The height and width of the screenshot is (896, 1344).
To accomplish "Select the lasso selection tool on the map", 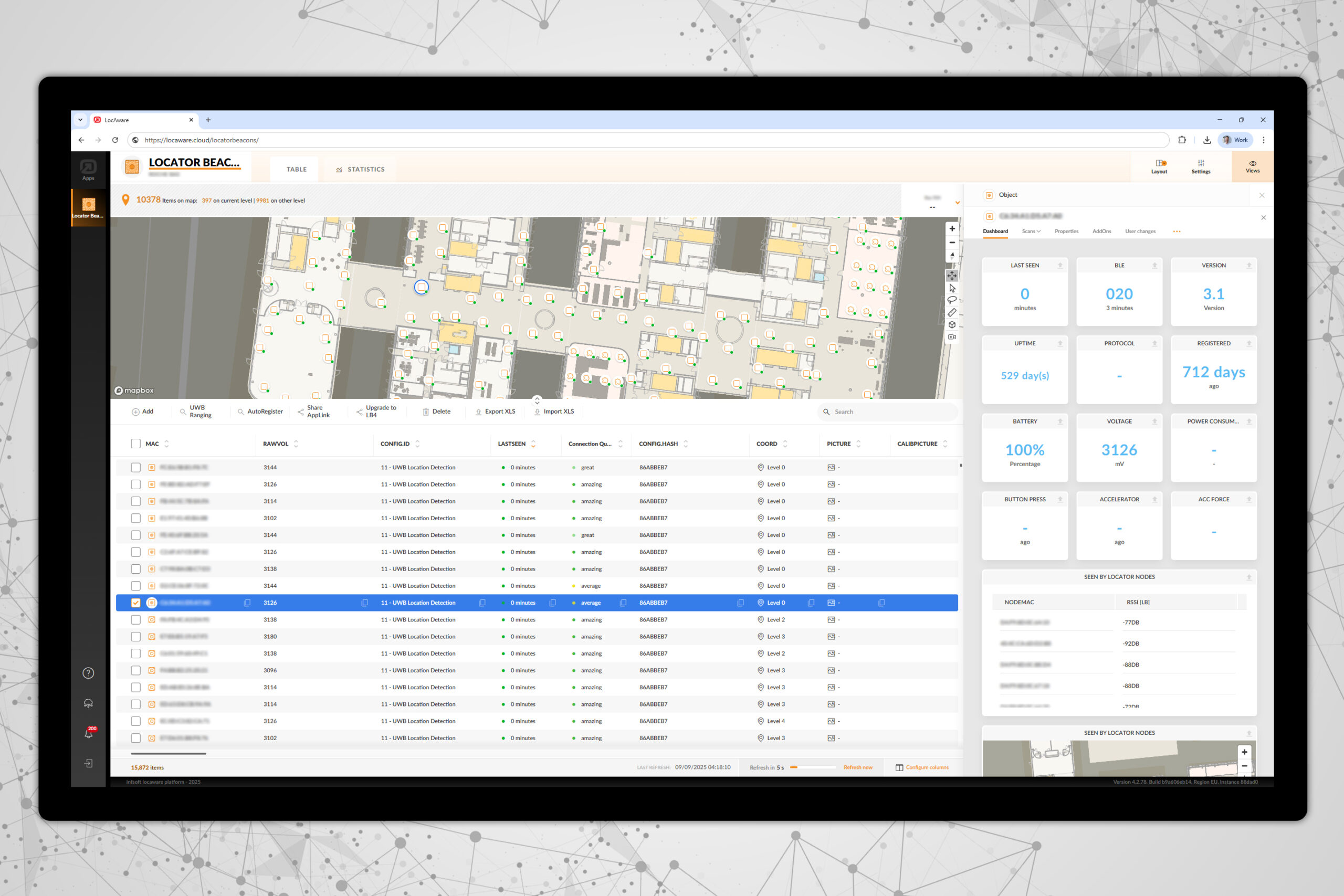I will (952, 299).
